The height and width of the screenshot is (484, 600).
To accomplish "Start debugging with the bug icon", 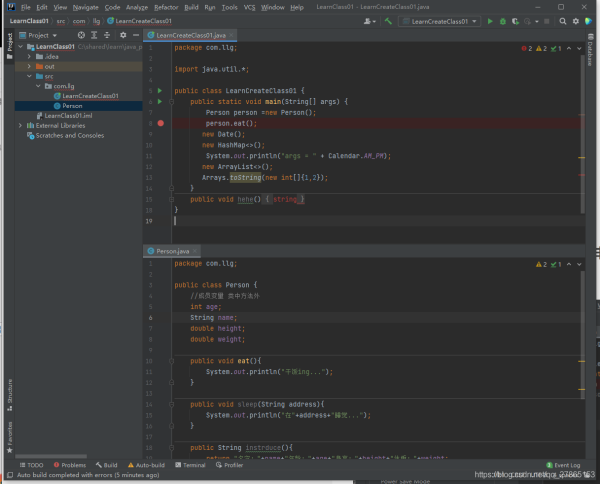I will click(502, 21).
